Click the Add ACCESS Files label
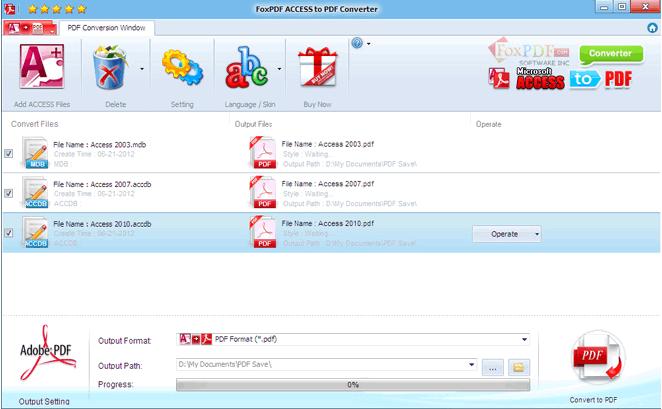Screen dimensions: 662x409 click(42, 104)
